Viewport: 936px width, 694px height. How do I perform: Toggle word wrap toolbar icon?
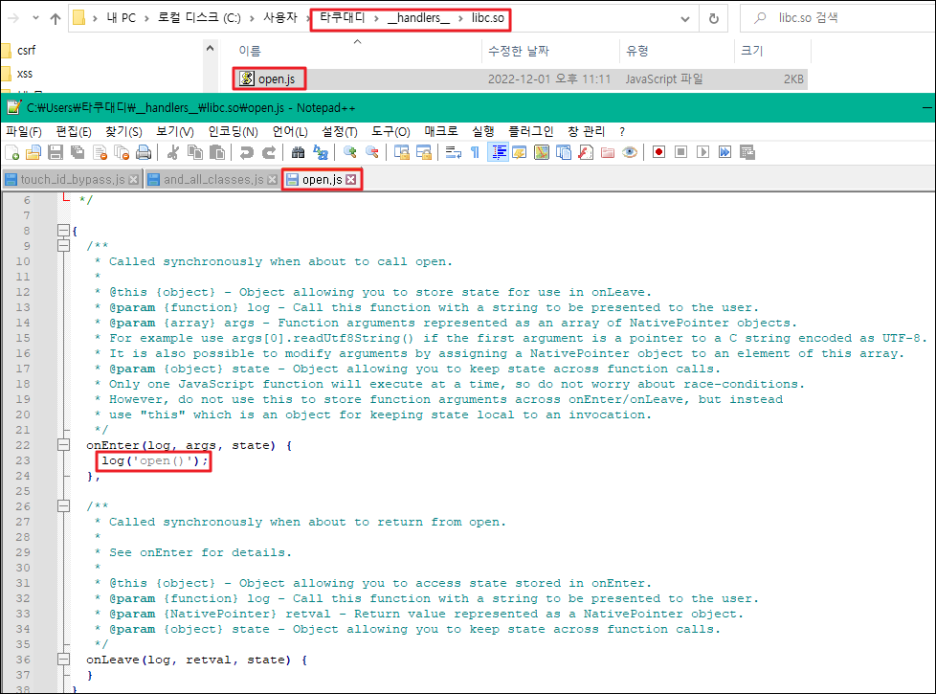coord(453,153)
